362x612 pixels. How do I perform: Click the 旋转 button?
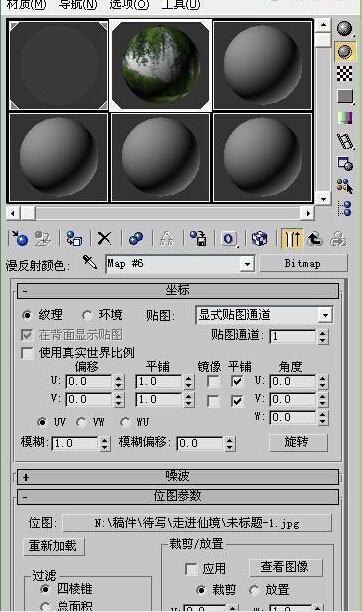coord(298,442)
